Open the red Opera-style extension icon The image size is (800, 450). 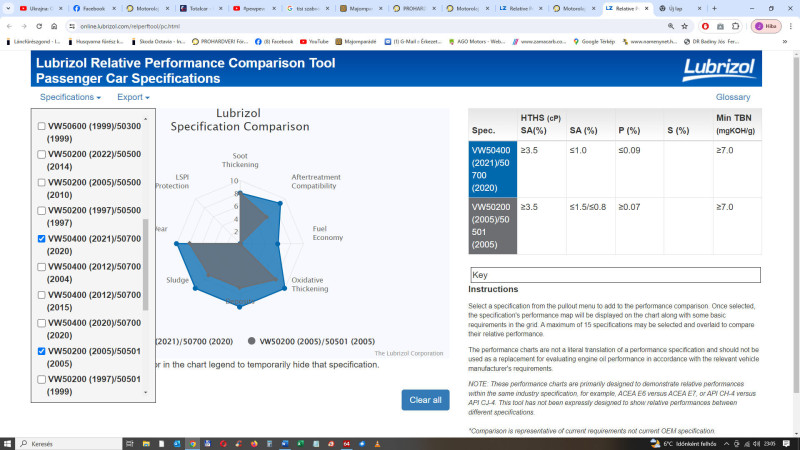click(x=705, y=26)
